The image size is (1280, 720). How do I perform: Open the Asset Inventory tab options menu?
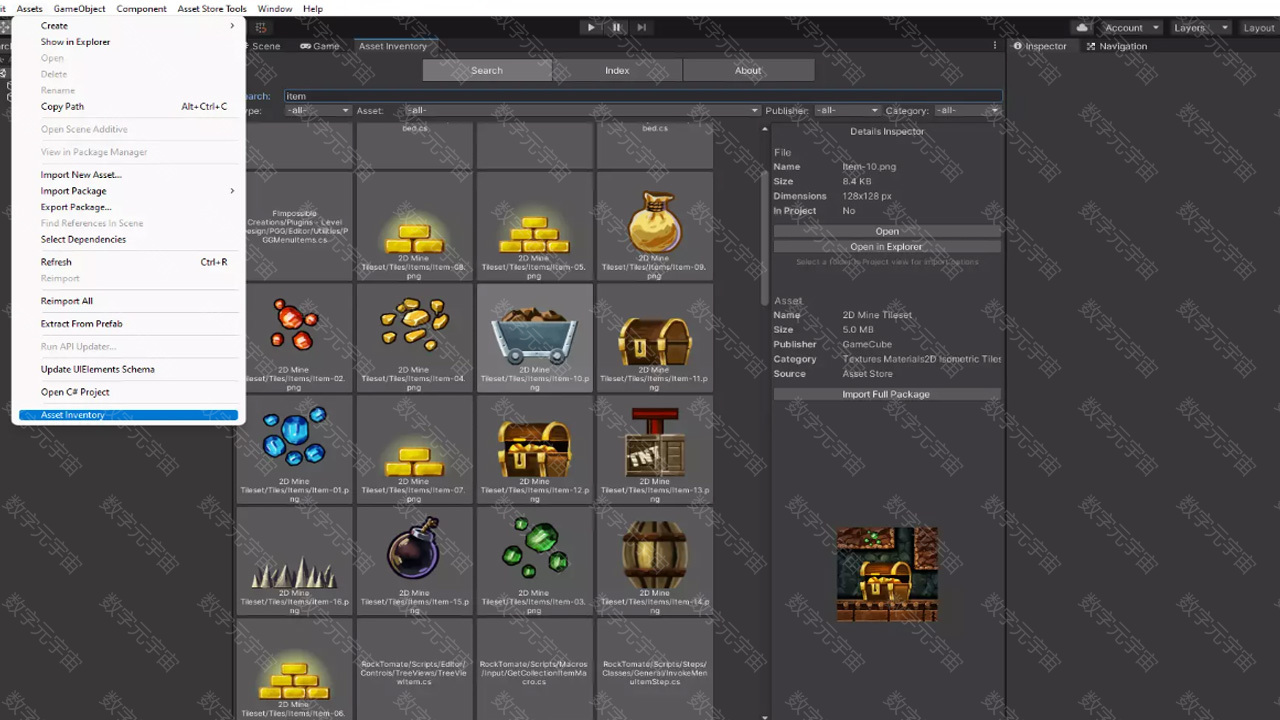[994, 46]
